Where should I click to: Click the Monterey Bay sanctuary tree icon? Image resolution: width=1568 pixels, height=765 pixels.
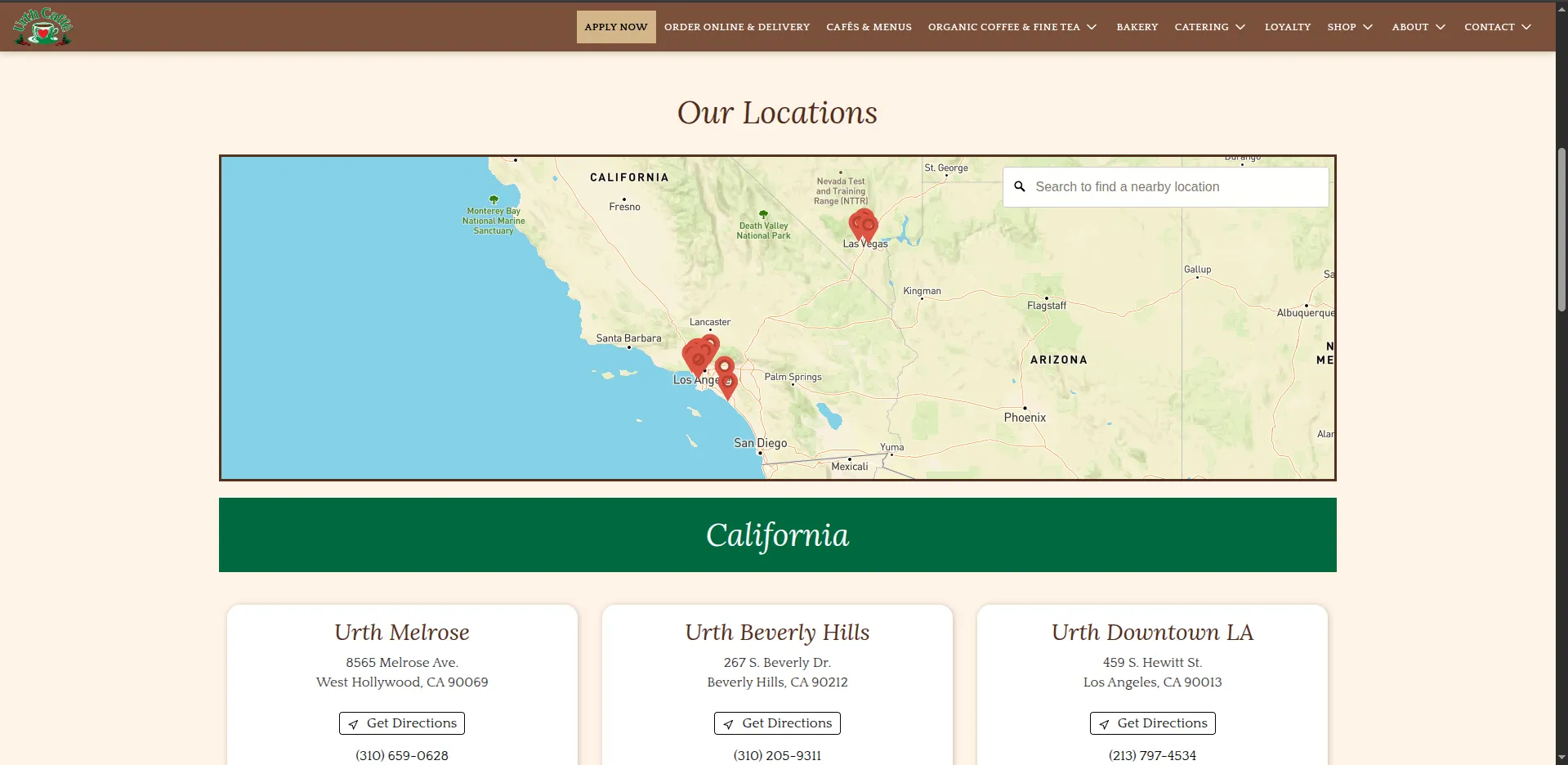[494, 199]
